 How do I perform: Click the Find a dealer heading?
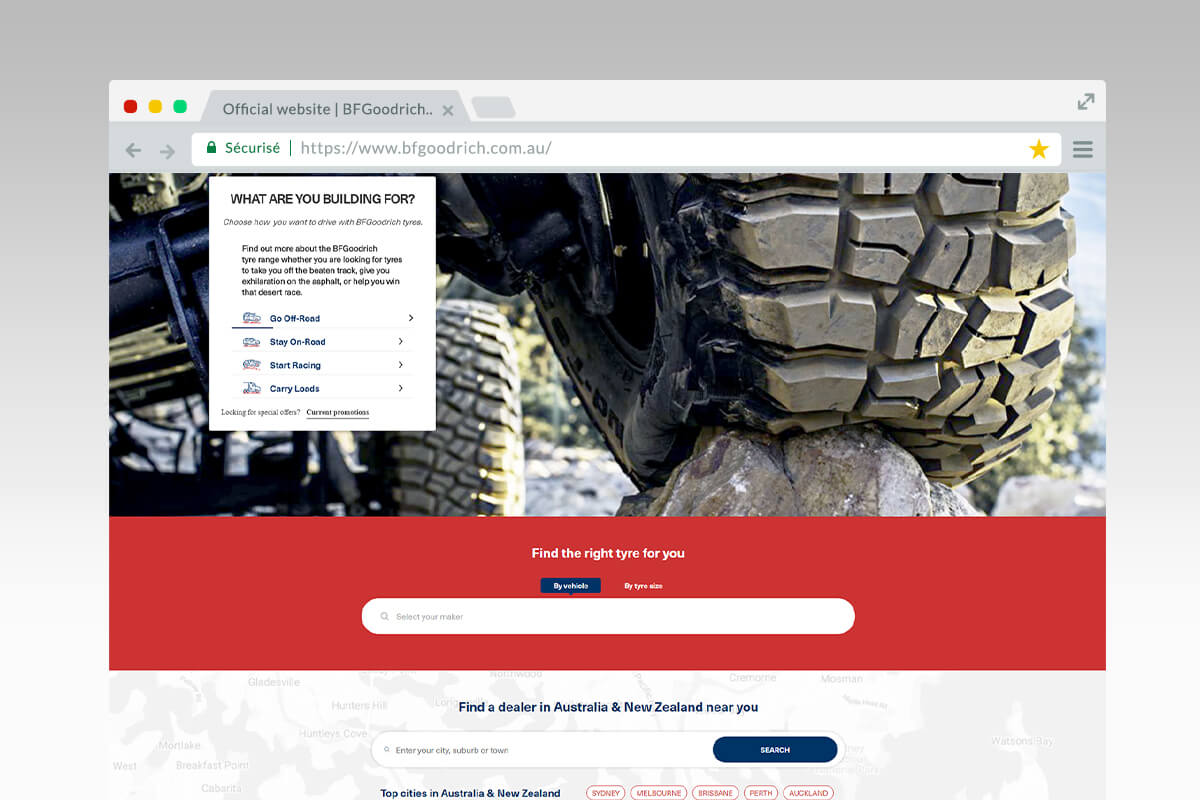(608, 707)
